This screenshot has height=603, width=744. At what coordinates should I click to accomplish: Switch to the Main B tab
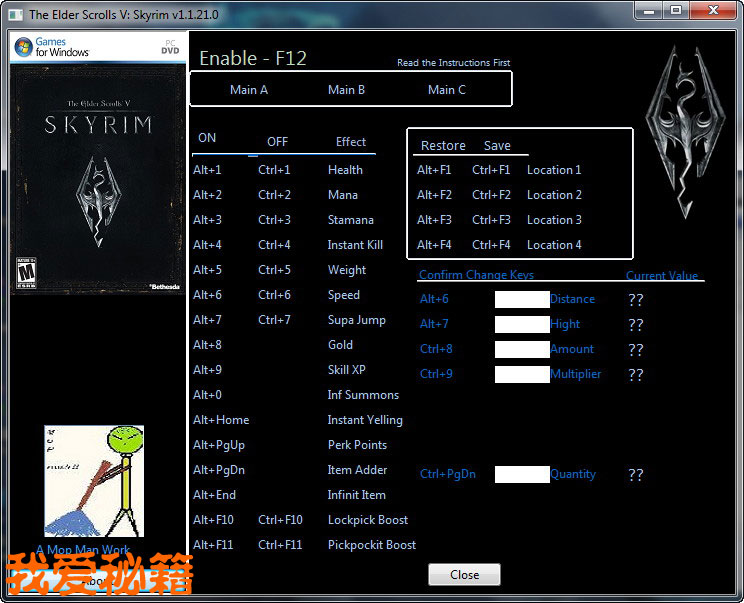[x=346, y=89]
